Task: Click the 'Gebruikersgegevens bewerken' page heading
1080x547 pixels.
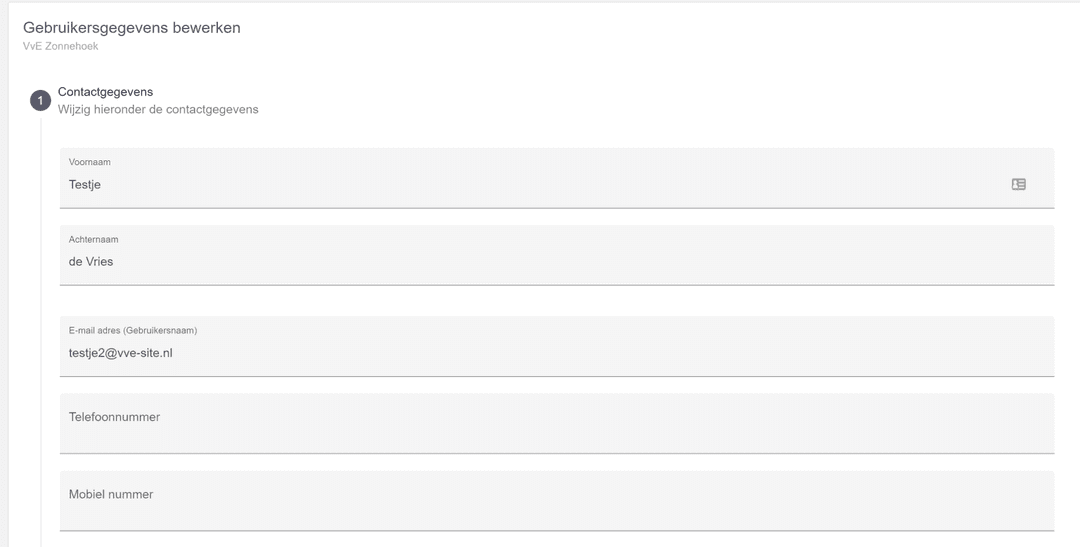Action: pos(132,27)
